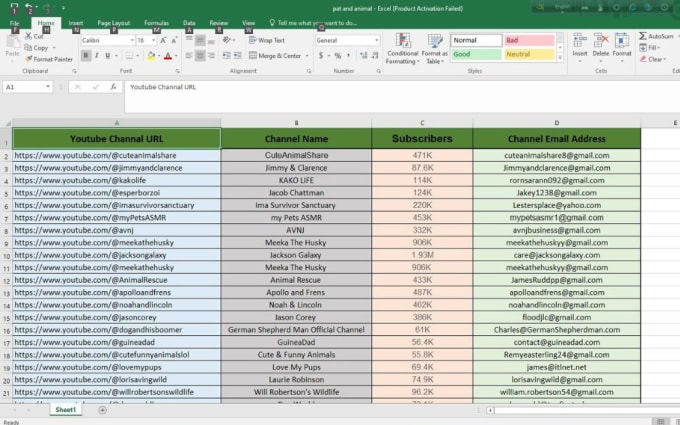The width and height of the screenshot is (680, 425).
Task: Switch to the Review tab
Action: tap(219, 23)
